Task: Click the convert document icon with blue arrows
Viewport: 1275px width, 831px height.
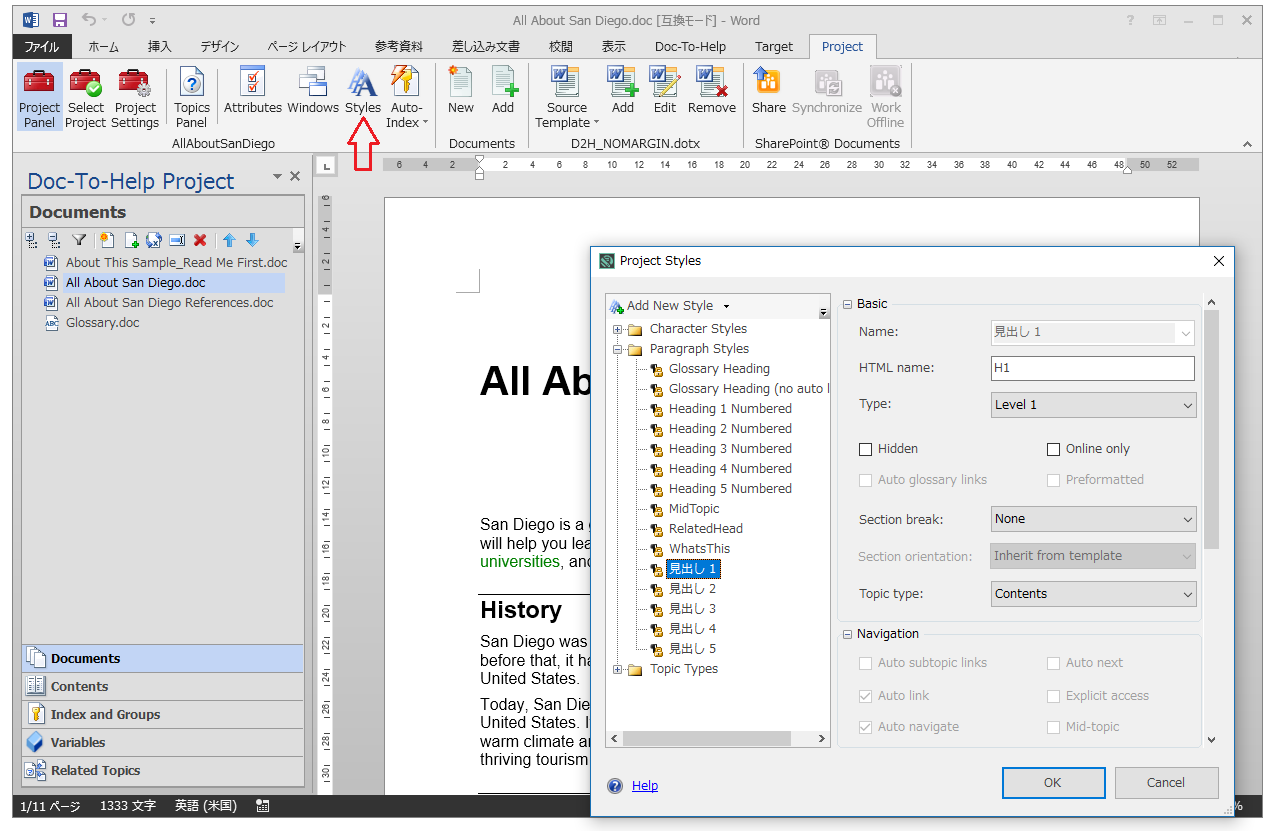Action: pyautogui.click(x=154, y=240)
